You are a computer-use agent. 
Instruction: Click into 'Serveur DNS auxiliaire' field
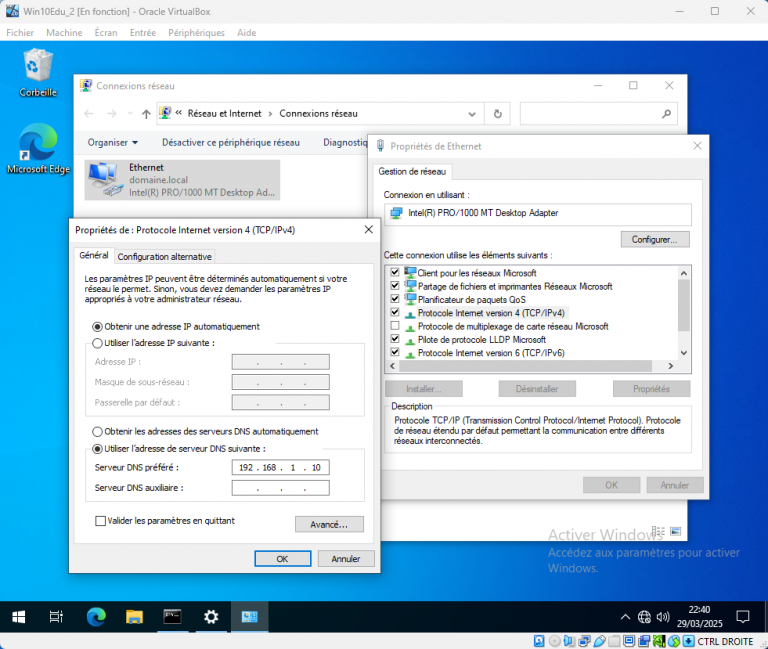point(280,488)
